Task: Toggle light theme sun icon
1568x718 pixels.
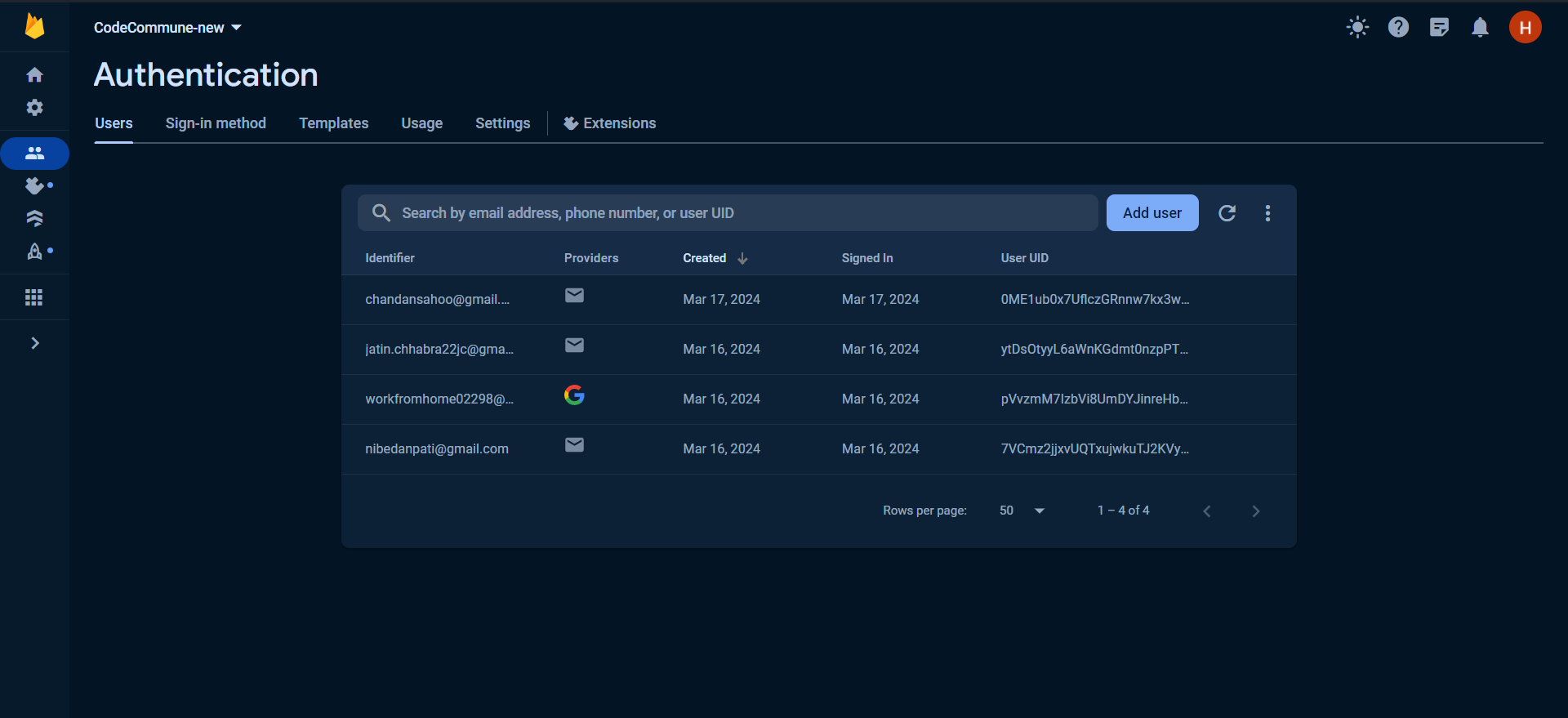Action: [1357, 27]
